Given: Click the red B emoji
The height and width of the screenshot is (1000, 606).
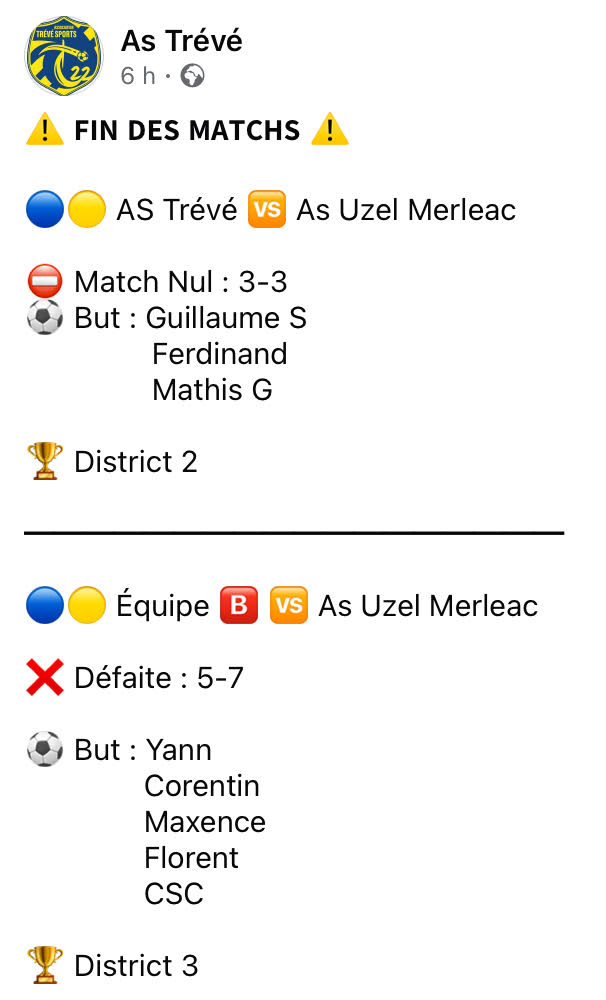Looking at the screenshot, I should pos(239,606).
